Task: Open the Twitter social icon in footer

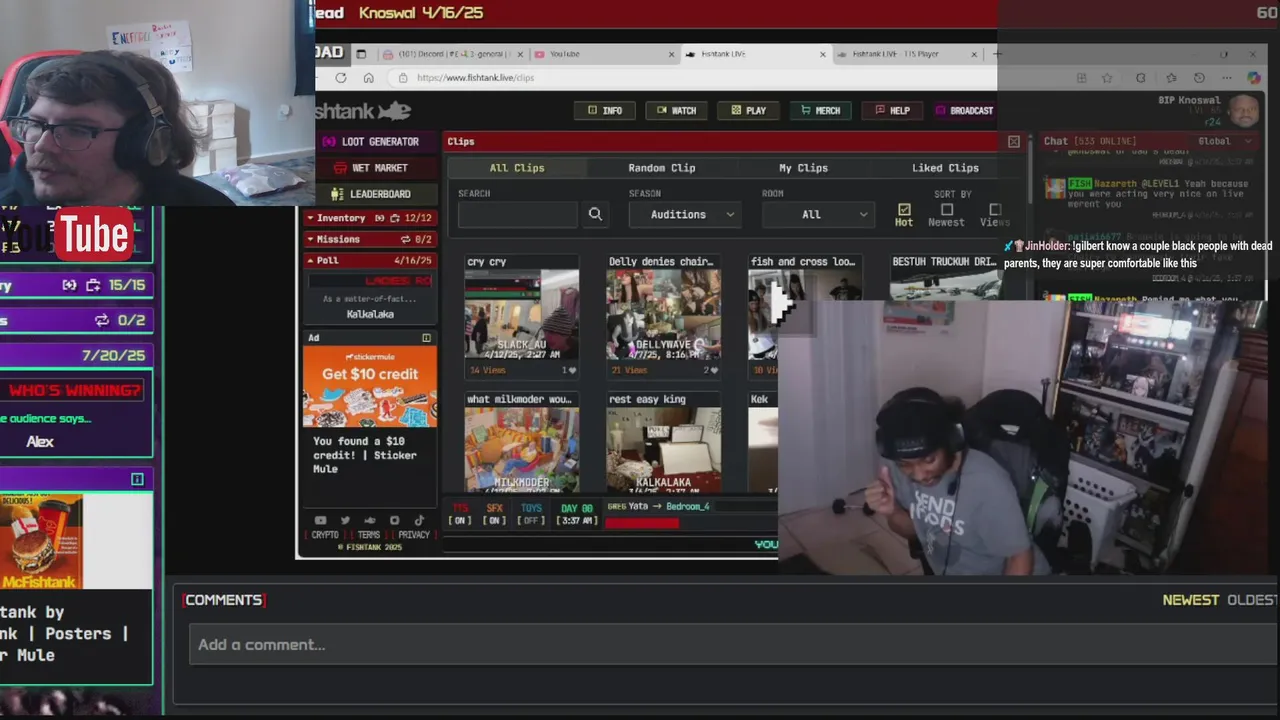Action: [345, 520]
